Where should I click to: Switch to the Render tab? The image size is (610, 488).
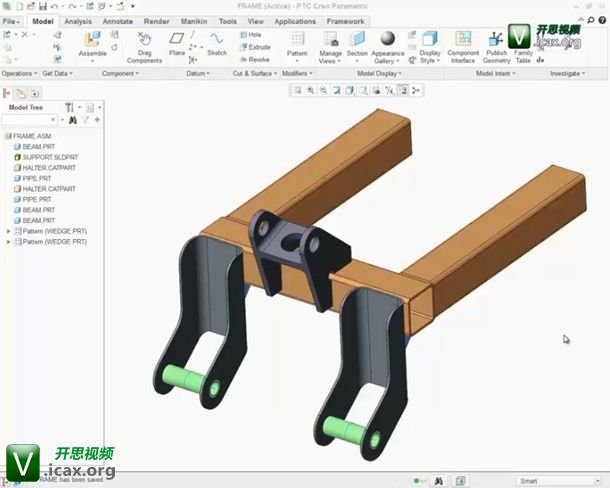[x=156, y=21]
